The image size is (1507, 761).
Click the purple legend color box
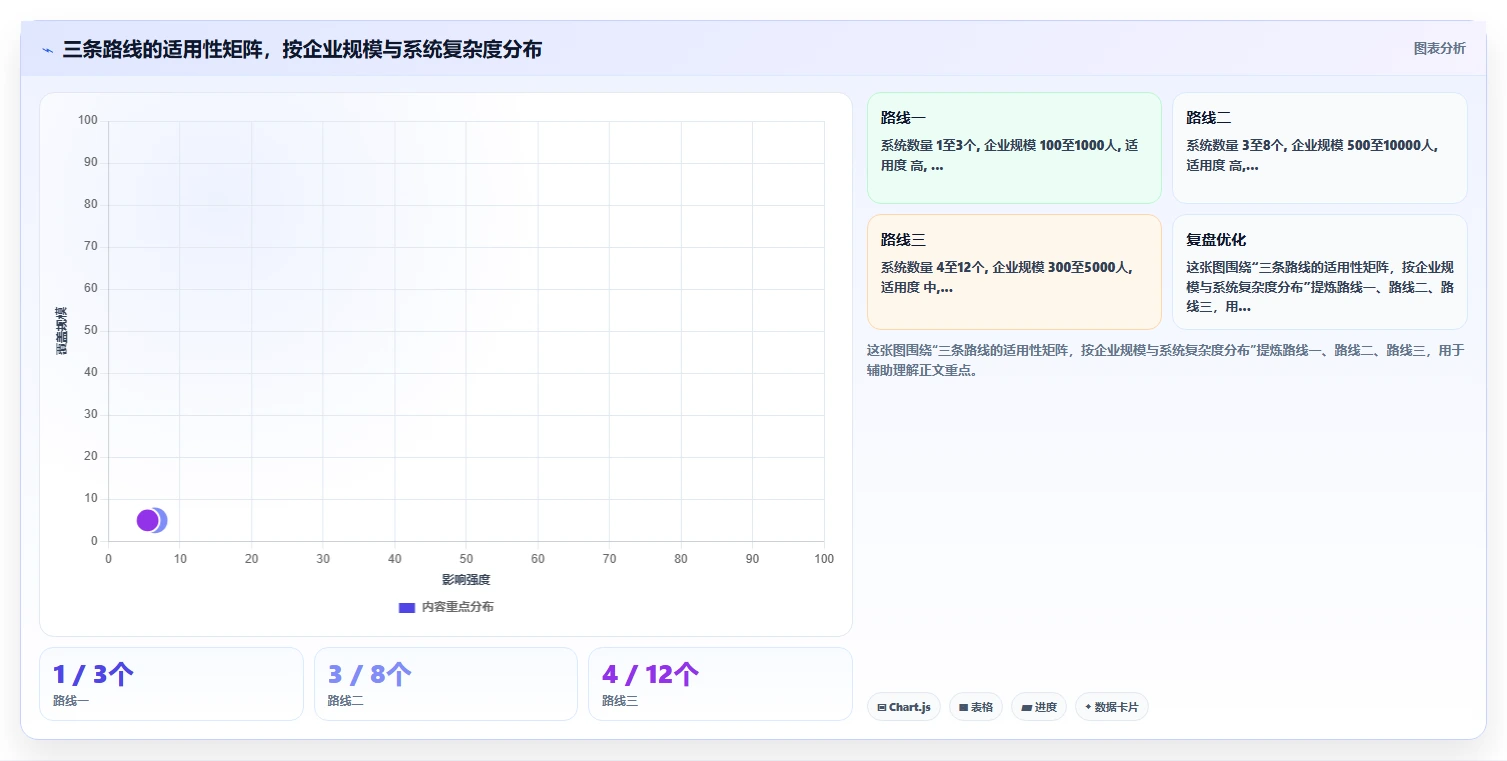pos(406,607)
